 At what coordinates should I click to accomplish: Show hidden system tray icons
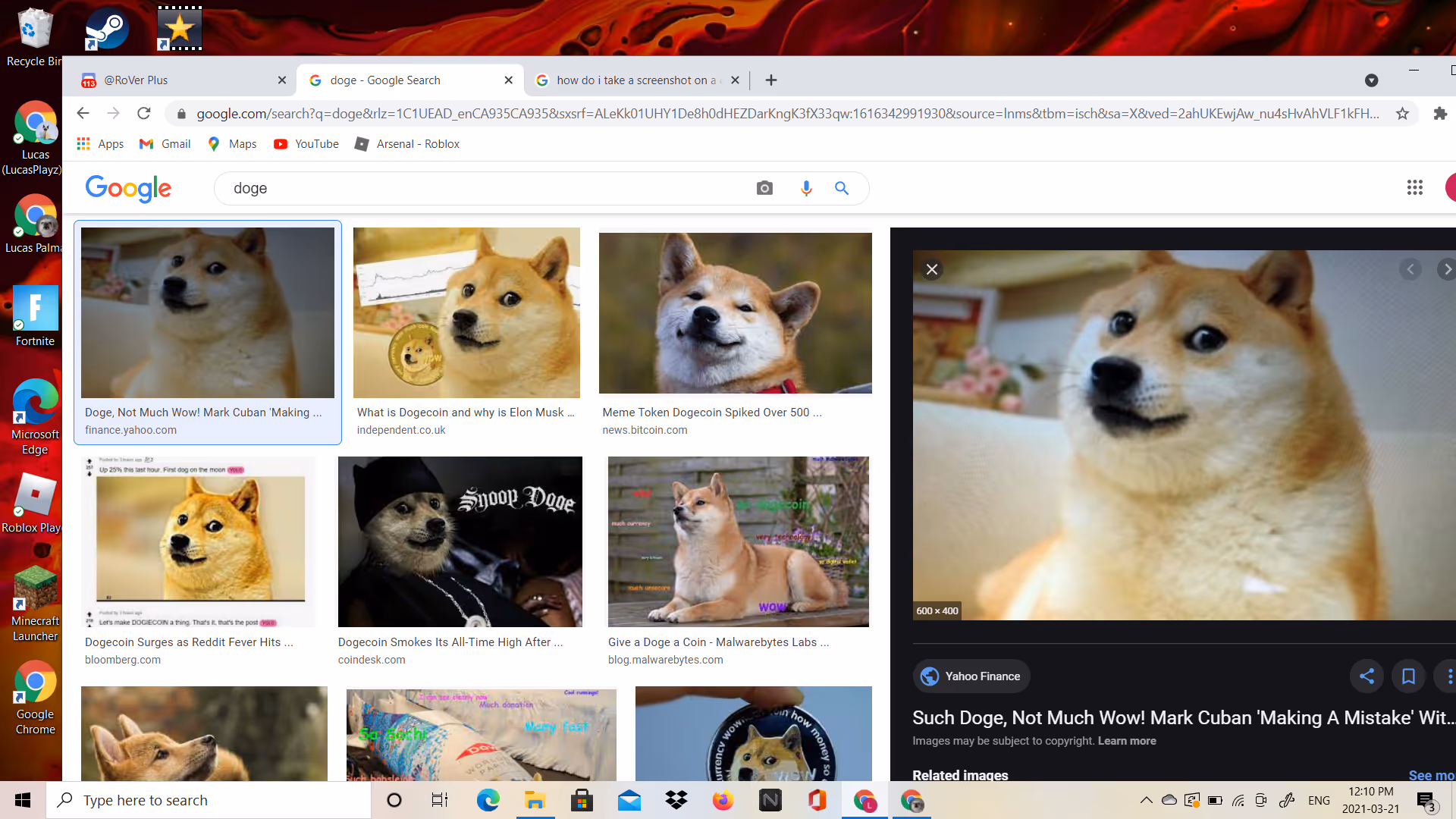[x=1146, y=800]
